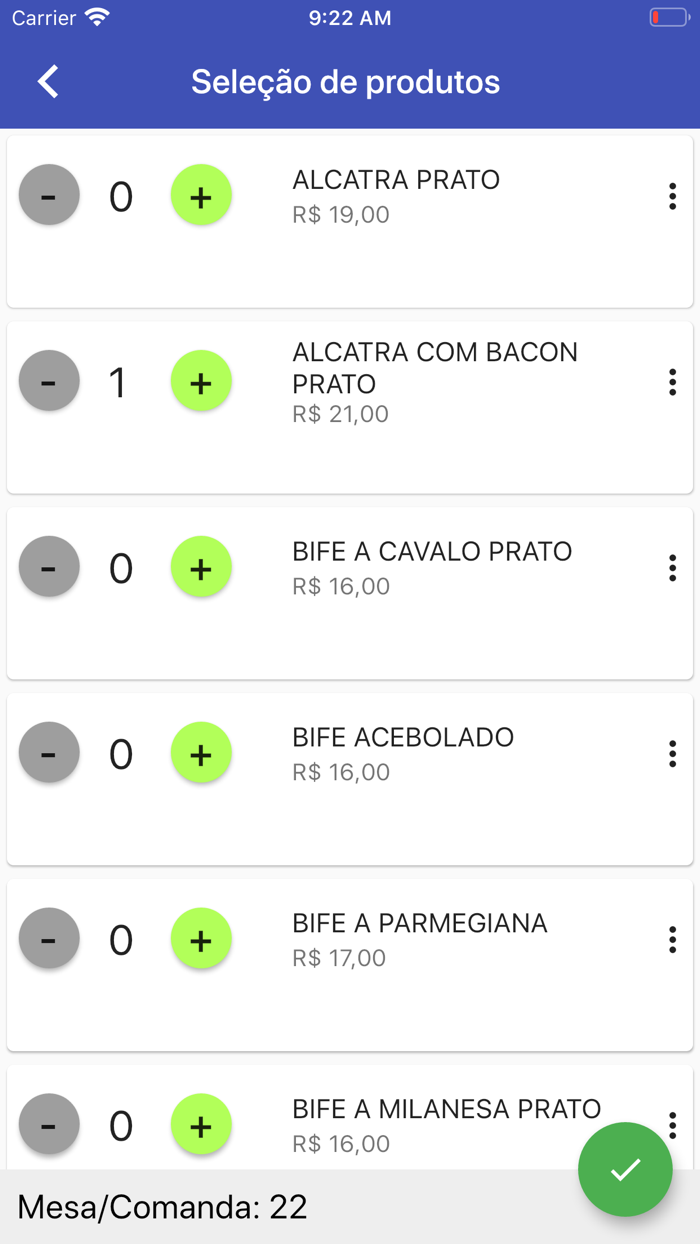Open the options menu for ALCATRA PRATO
Image resolution: width=700 pixels, height=1244 pixels.
pos(673,197)
